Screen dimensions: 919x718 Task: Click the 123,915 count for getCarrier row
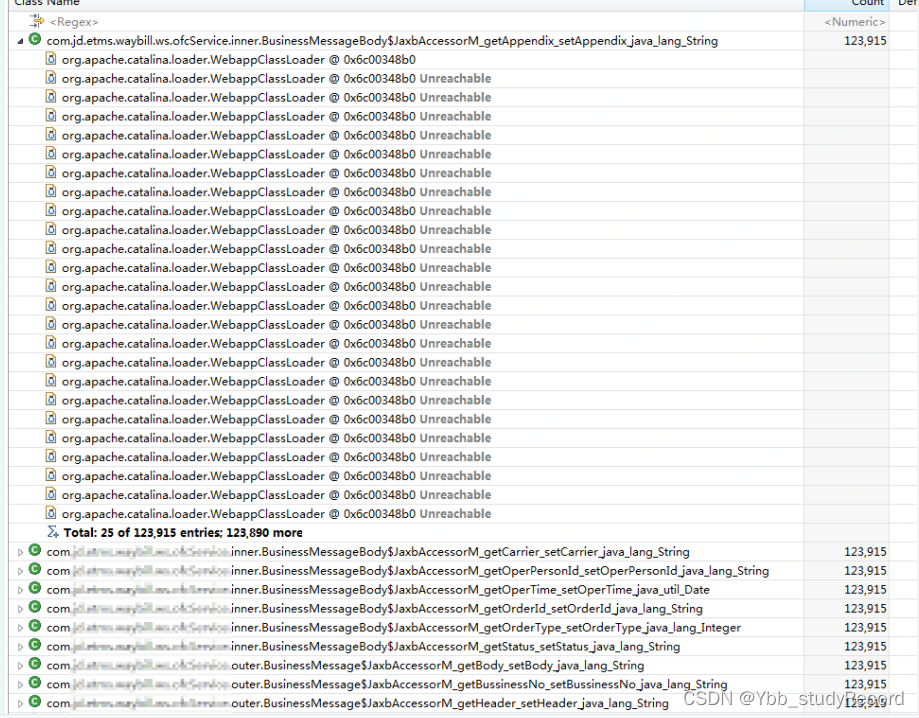[865, 552]
